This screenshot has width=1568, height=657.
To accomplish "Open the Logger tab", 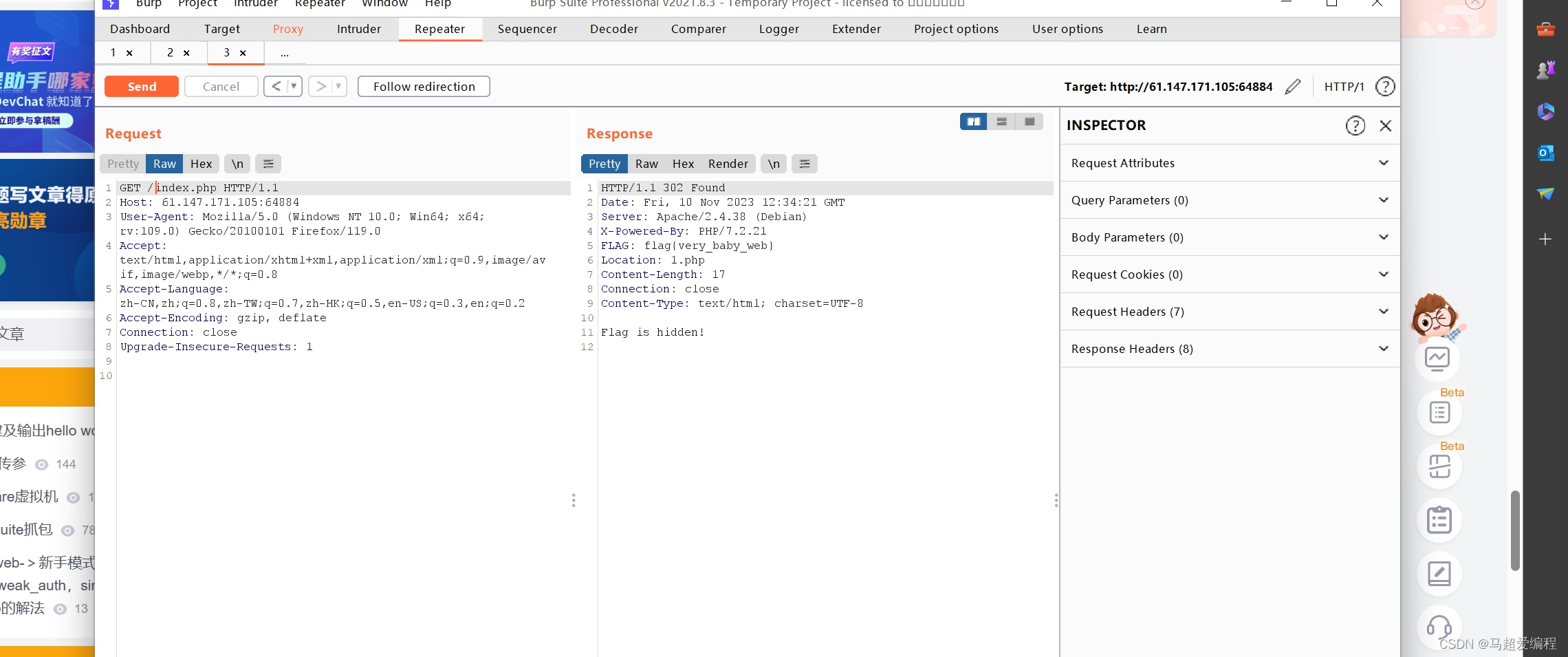I will pyautogui.click(x=778, y=29).
